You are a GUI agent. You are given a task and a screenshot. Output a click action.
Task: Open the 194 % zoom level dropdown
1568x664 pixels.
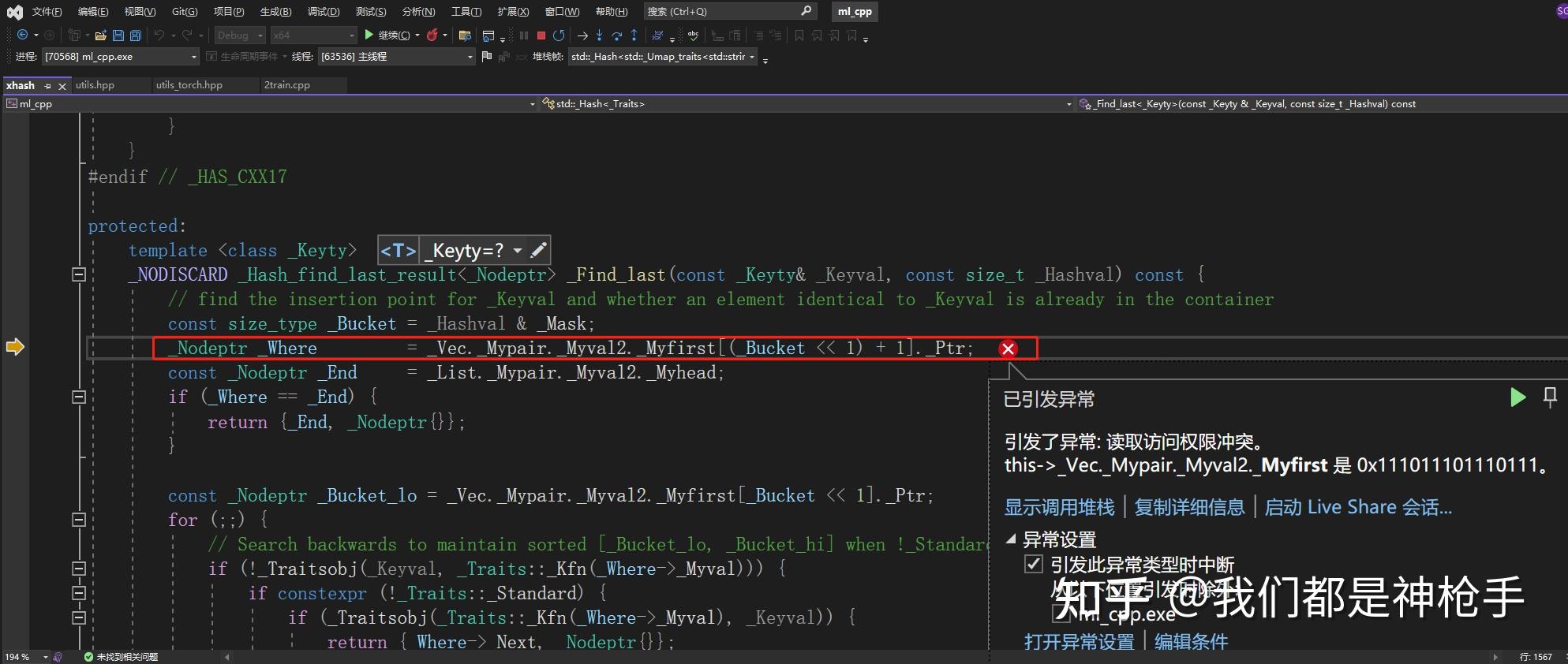point(26,657)
